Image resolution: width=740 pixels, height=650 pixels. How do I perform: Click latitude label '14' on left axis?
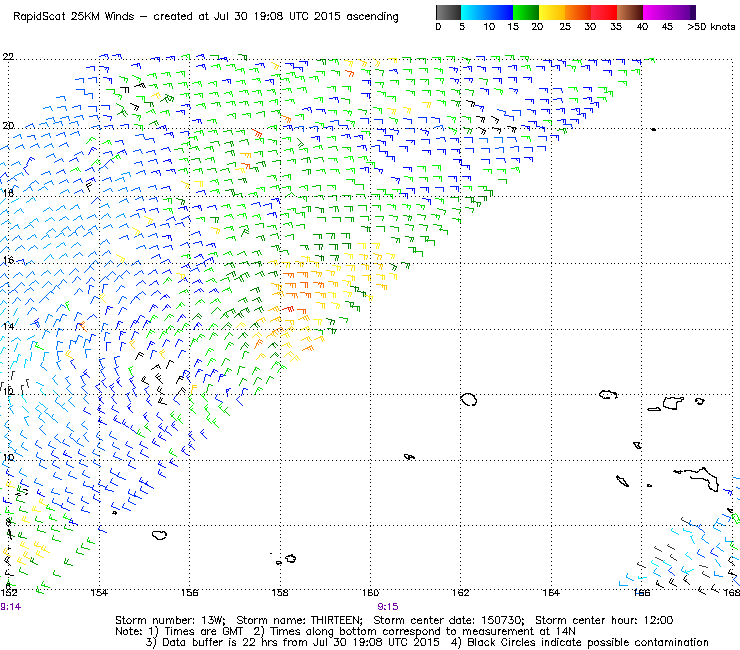(8, 326)
